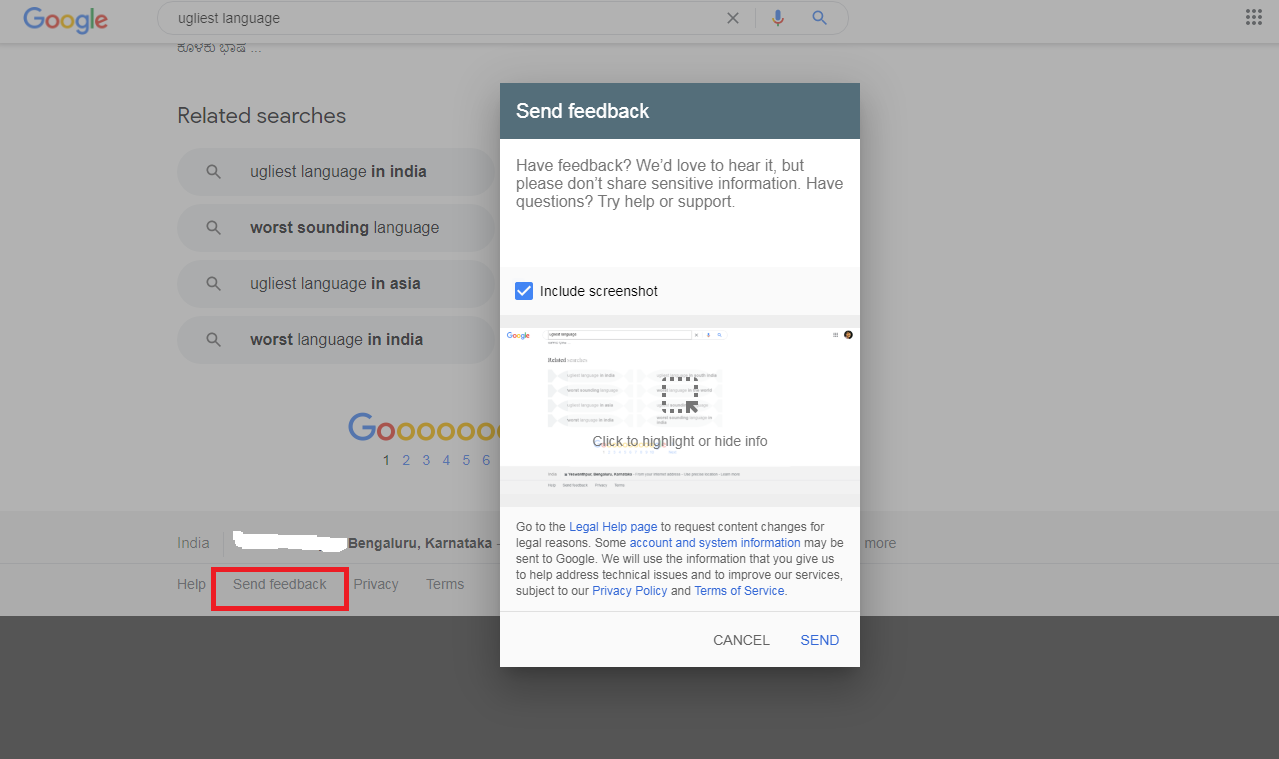1279x759 pixels.
Task: Go to results page 5
Action: pos(466,460)
